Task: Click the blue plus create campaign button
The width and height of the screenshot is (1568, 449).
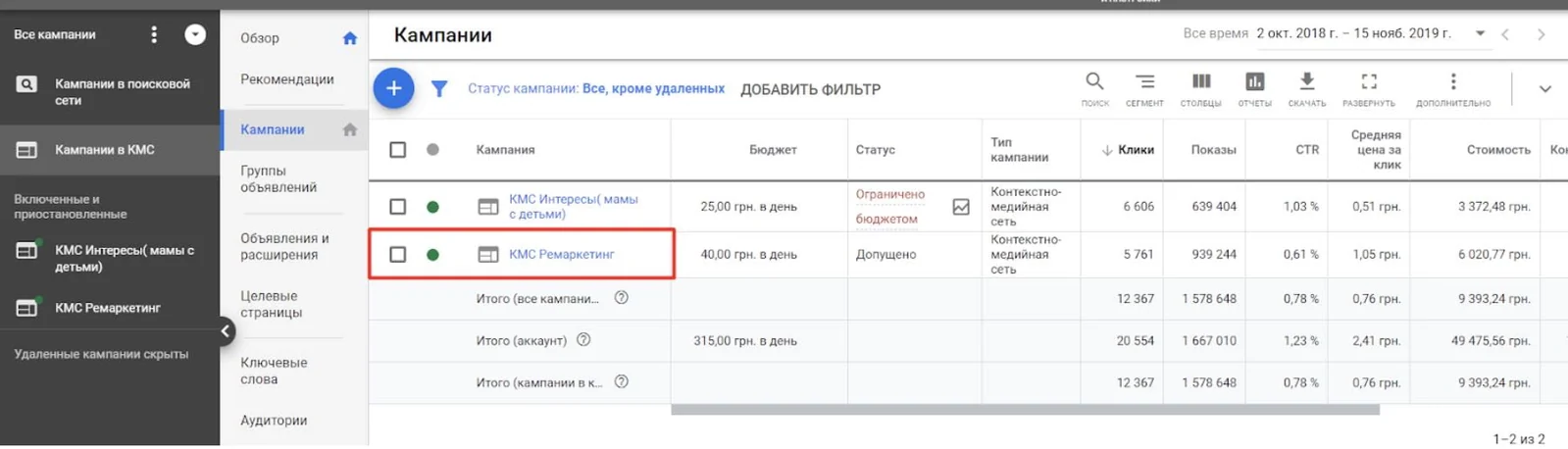Action: [x=393, y=88]
